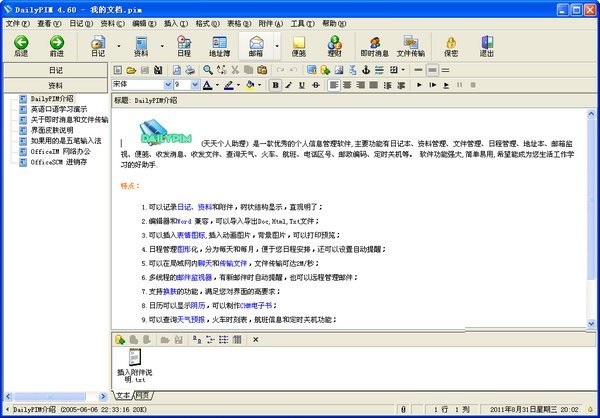Open the 工具 menu
600x418 pixels.
coord(302,23)
